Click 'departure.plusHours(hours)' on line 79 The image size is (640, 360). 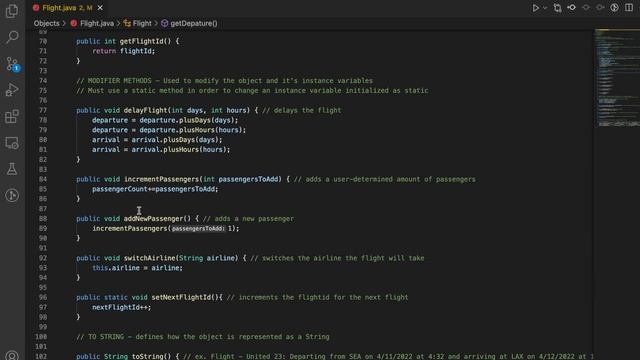click(x=191, y=130)
